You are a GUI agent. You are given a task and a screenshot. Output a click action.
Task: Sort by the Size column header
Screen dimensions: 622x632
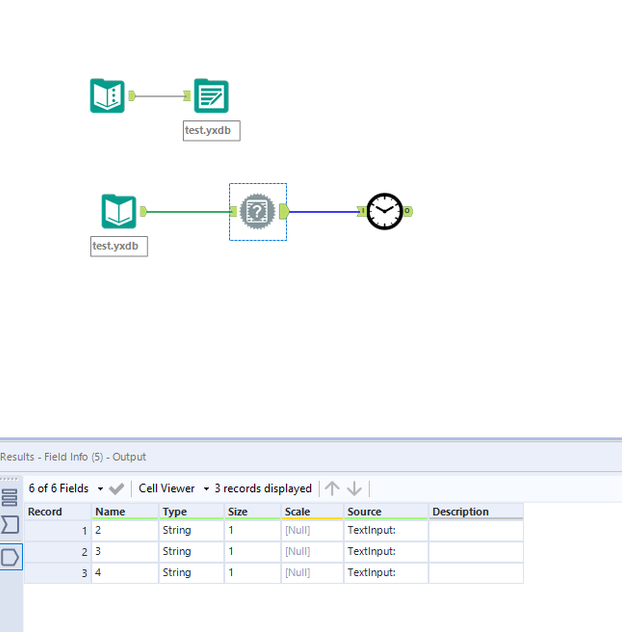tap(252, 511)
